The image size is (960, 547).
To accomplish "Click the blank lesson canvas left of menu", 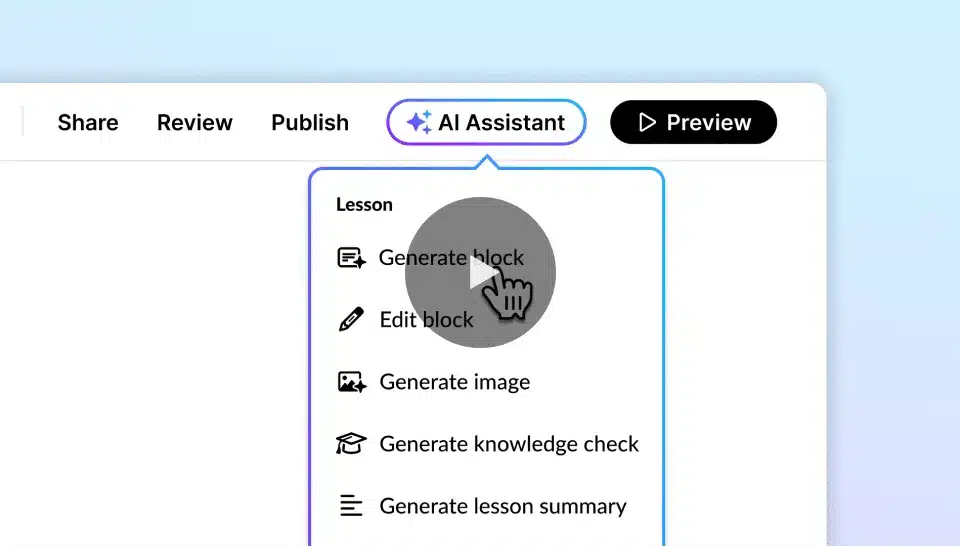I will 150,350.
